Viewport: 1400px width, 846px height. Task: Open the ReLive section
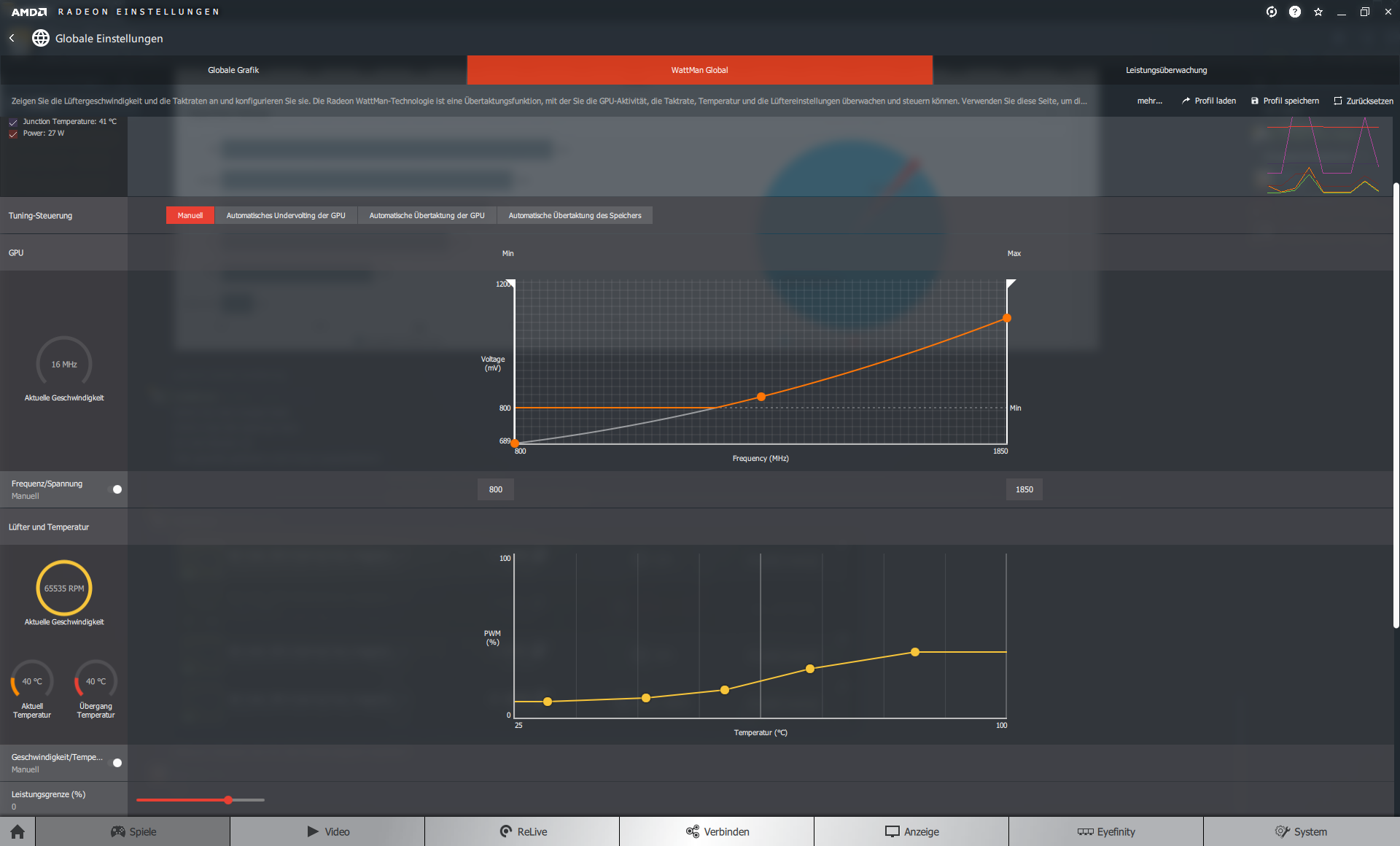coord(522,831)
